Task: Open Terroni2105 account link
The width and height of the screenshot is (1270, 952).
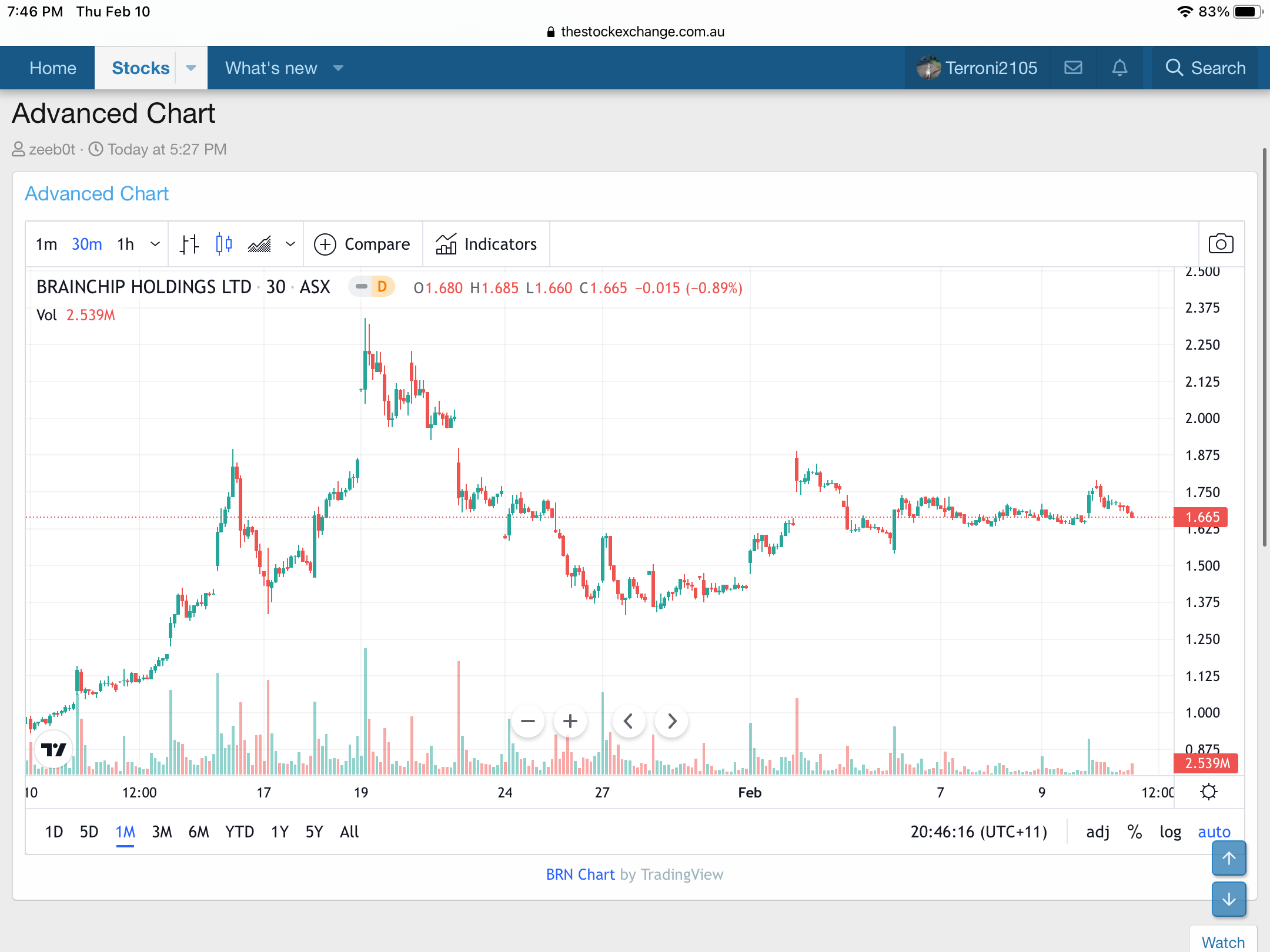Action: tap(991, 68)
